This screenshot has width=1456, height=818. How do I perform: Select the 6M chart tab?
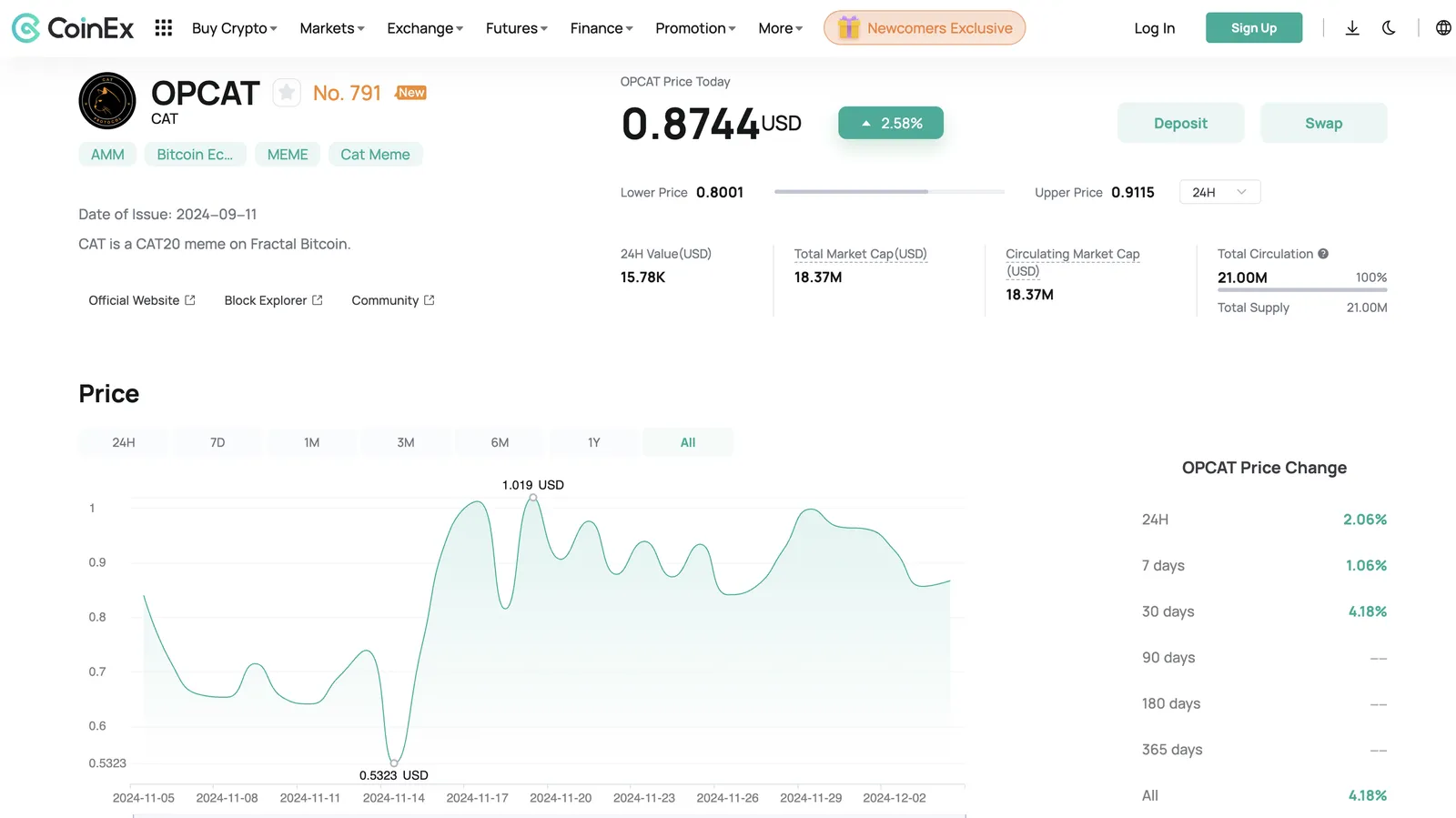(500, 442)
